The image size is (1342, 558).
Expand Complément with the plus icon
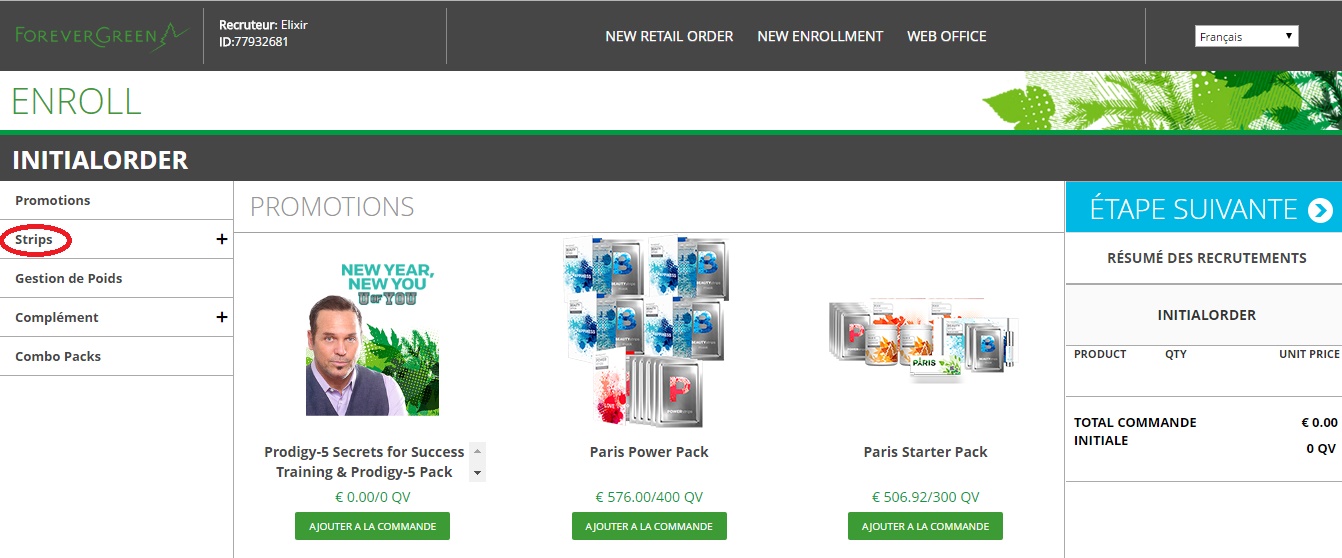pyautogui.click(x=222, y=317)
